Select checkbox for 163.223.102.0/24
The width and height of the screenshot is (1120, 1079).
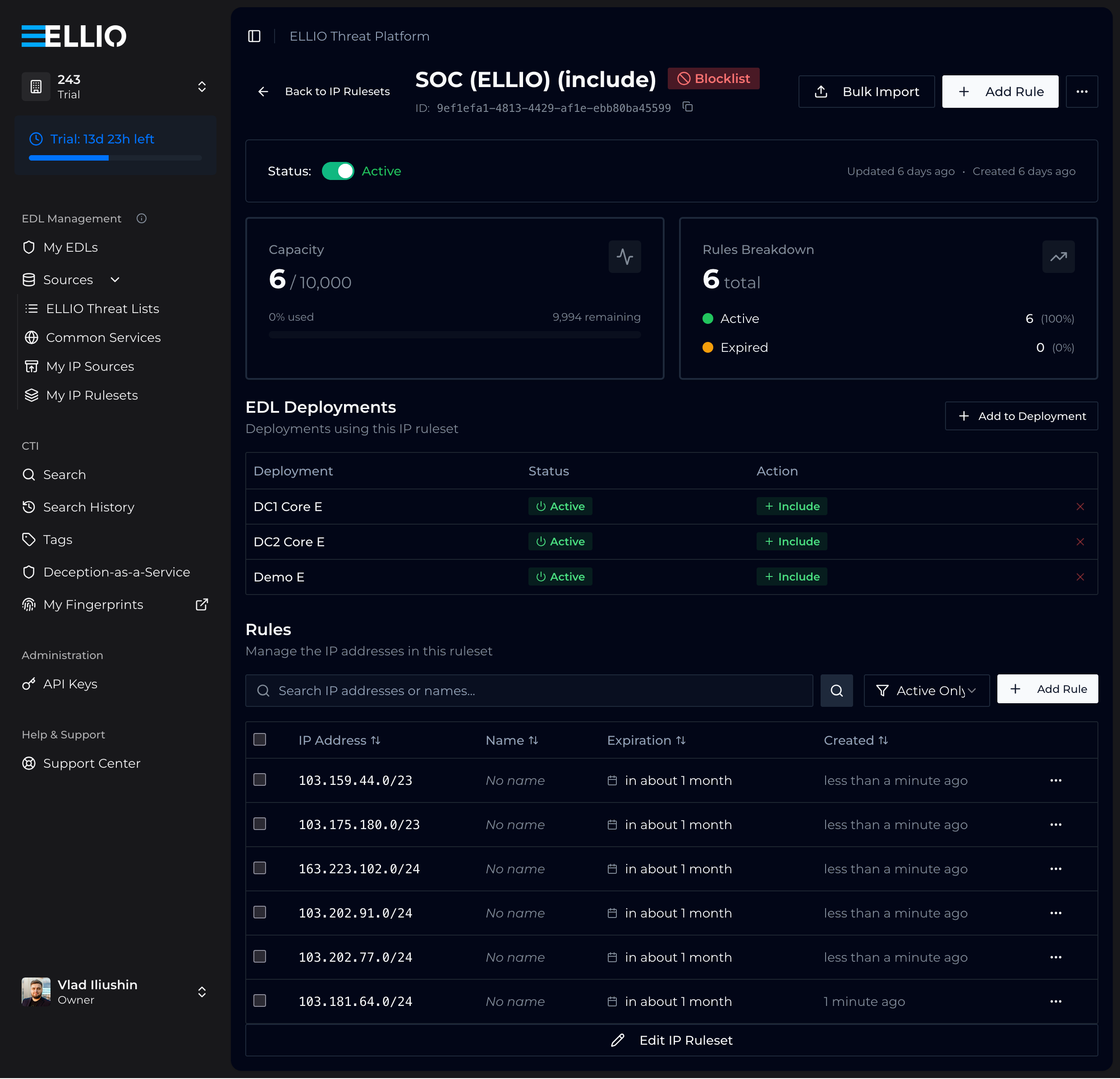click(x=259, y=868)
